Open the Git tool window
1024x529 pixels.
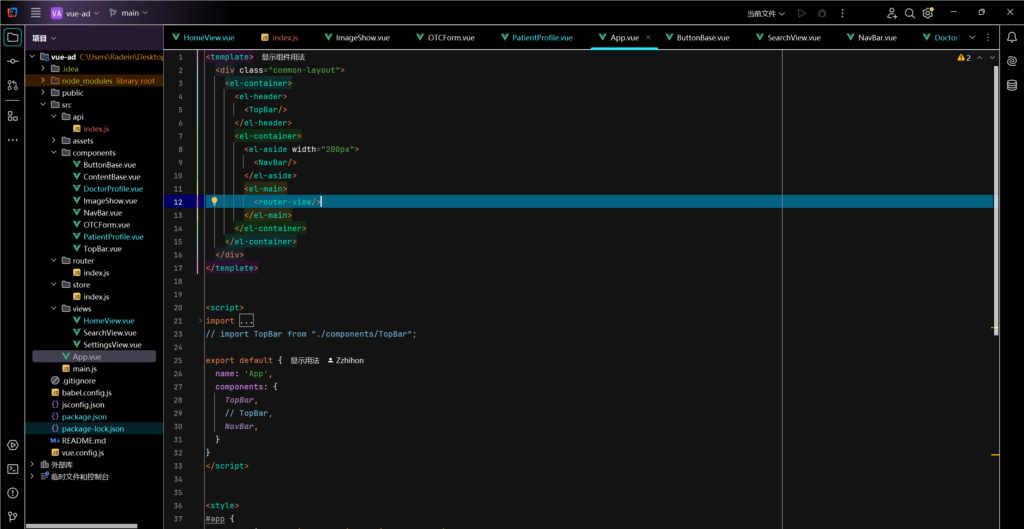point(12,516)
